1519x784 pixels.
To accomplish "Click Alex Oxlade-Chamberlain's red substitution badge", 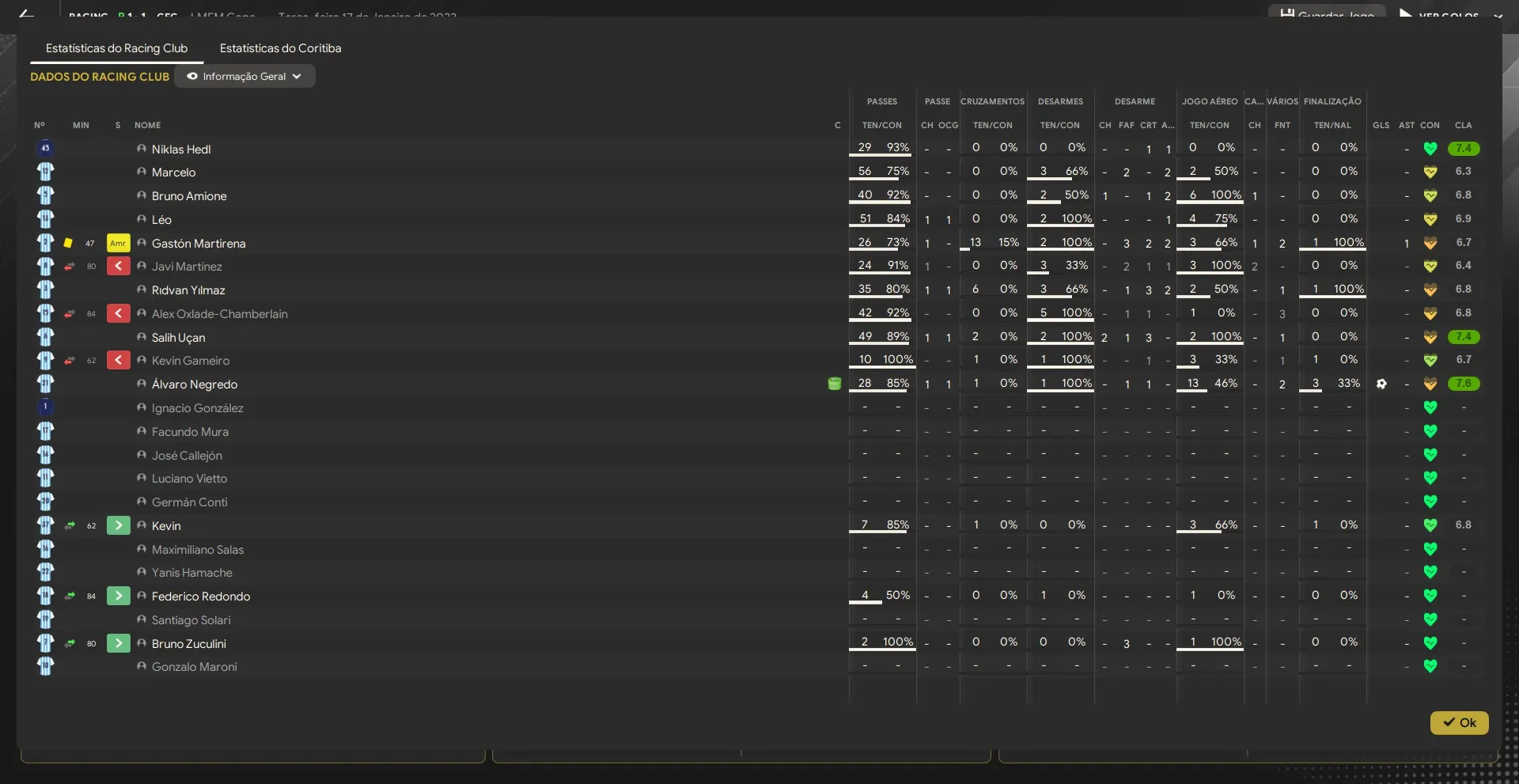I will click(118, 314).
